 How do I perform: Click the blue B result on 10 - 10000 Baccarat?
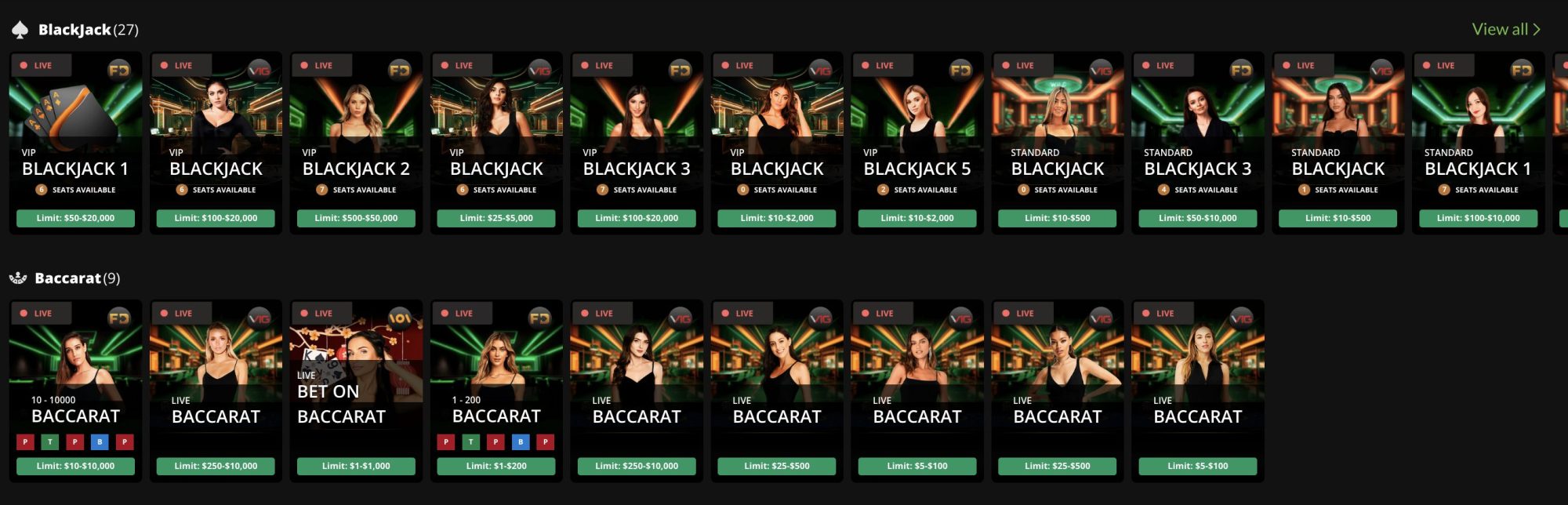tap(100, 442)
